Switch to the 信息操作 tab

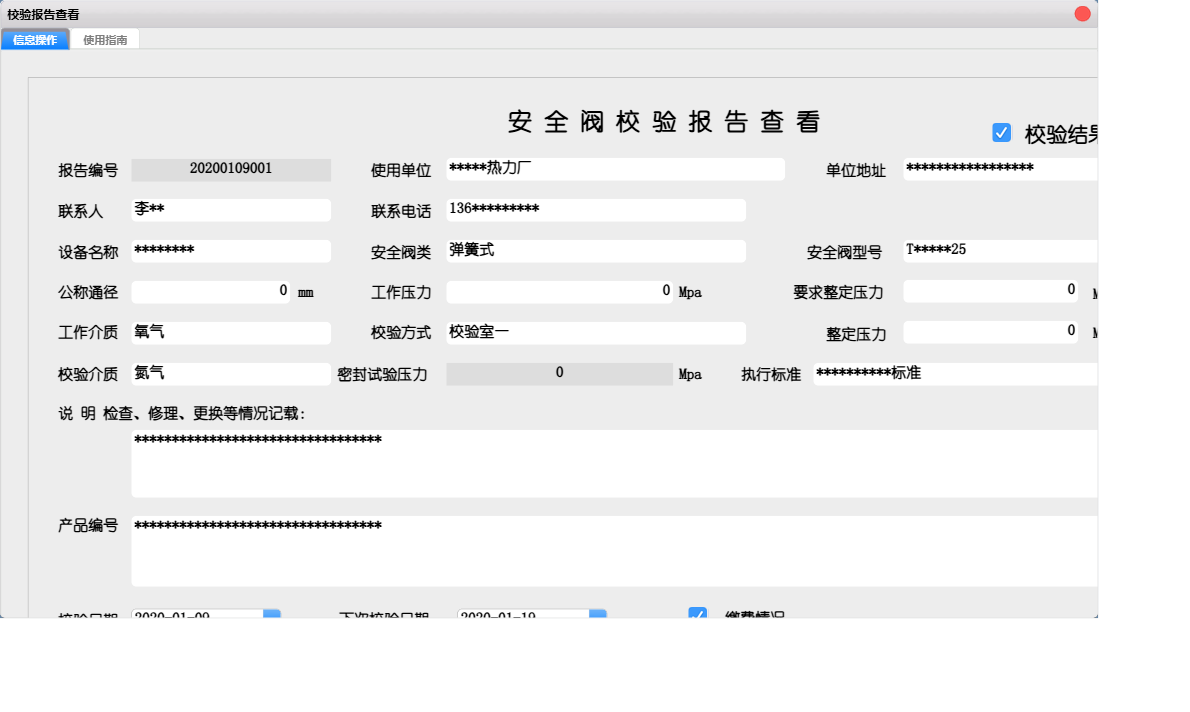[x=34, y=39]
